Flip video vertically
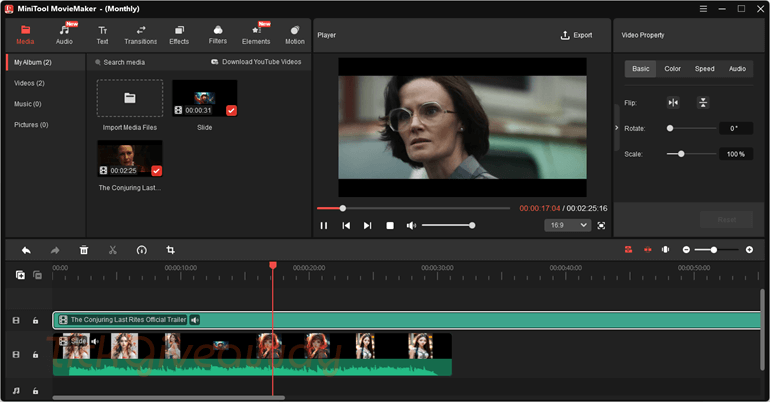The width and height of the screenshot is (770, 402). pos(703,103)
